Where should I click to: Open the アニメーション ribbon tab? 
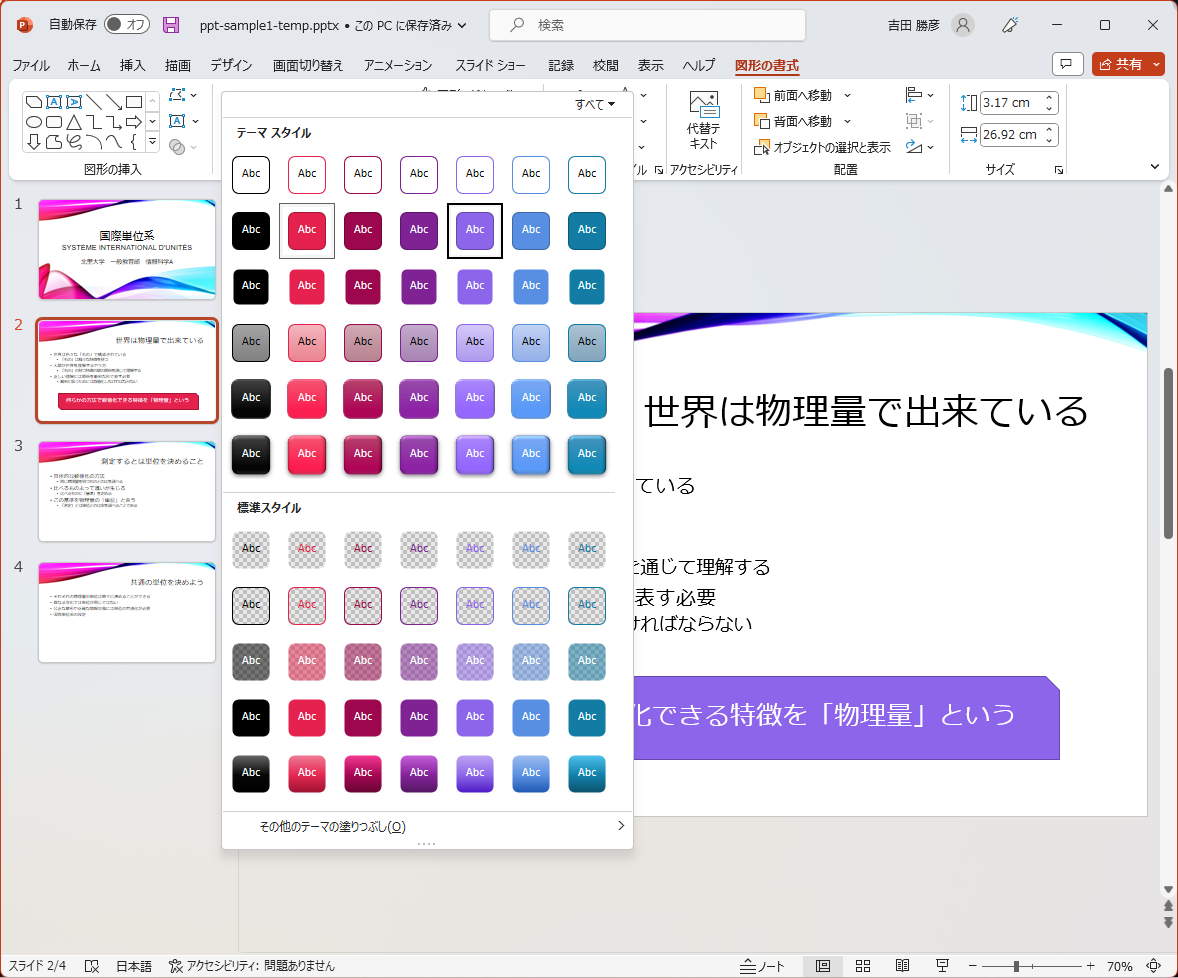coord(398,66)
